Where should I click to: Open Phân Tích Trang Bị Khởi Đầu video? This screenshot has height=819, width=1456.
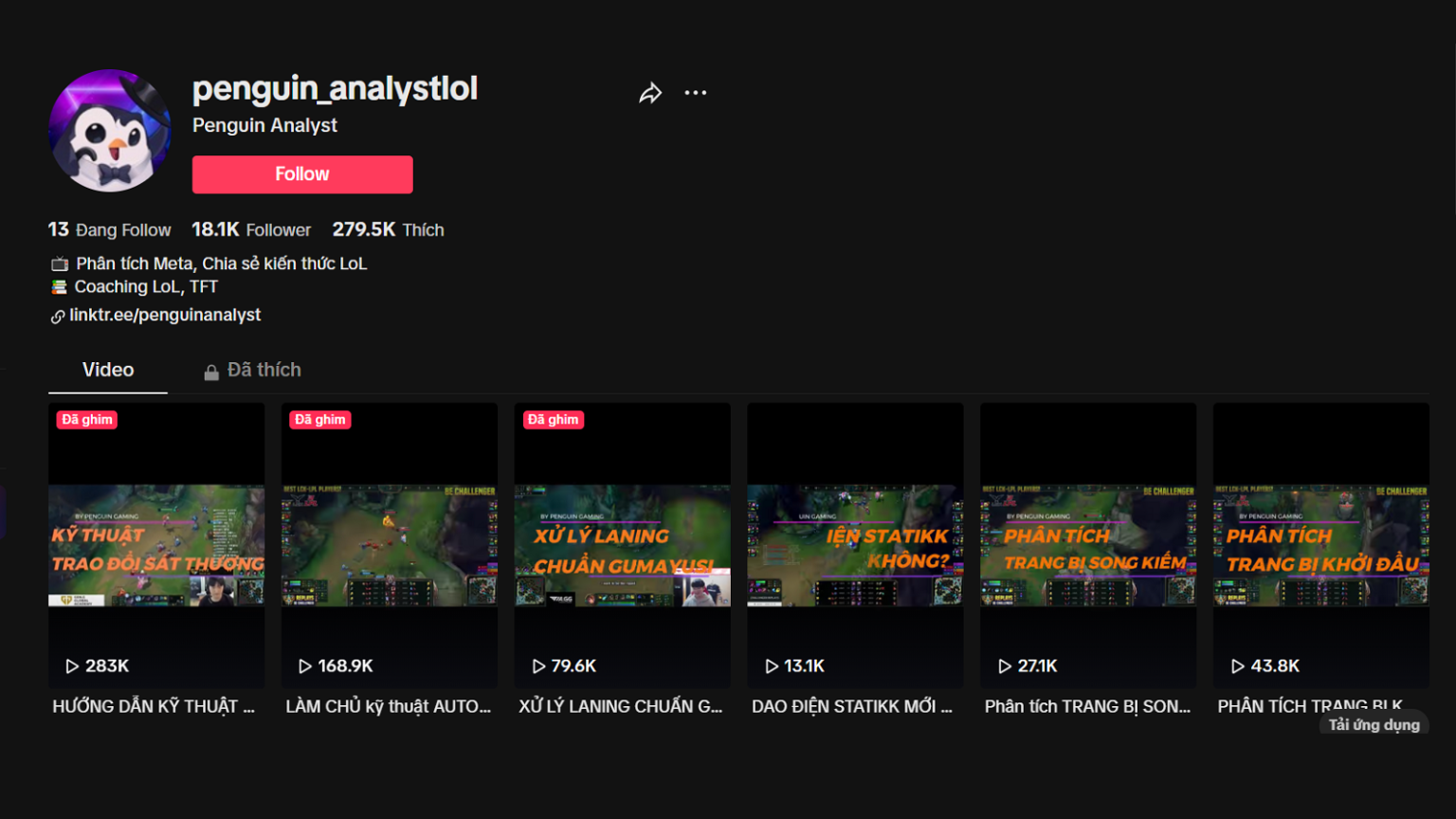click(x=1320, y=545)
